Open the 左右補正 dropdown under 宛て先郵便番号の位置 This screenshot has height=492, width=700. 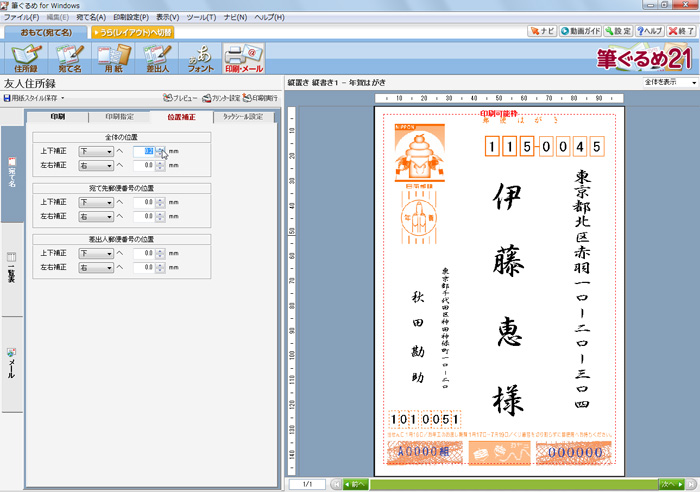[109, 216]
